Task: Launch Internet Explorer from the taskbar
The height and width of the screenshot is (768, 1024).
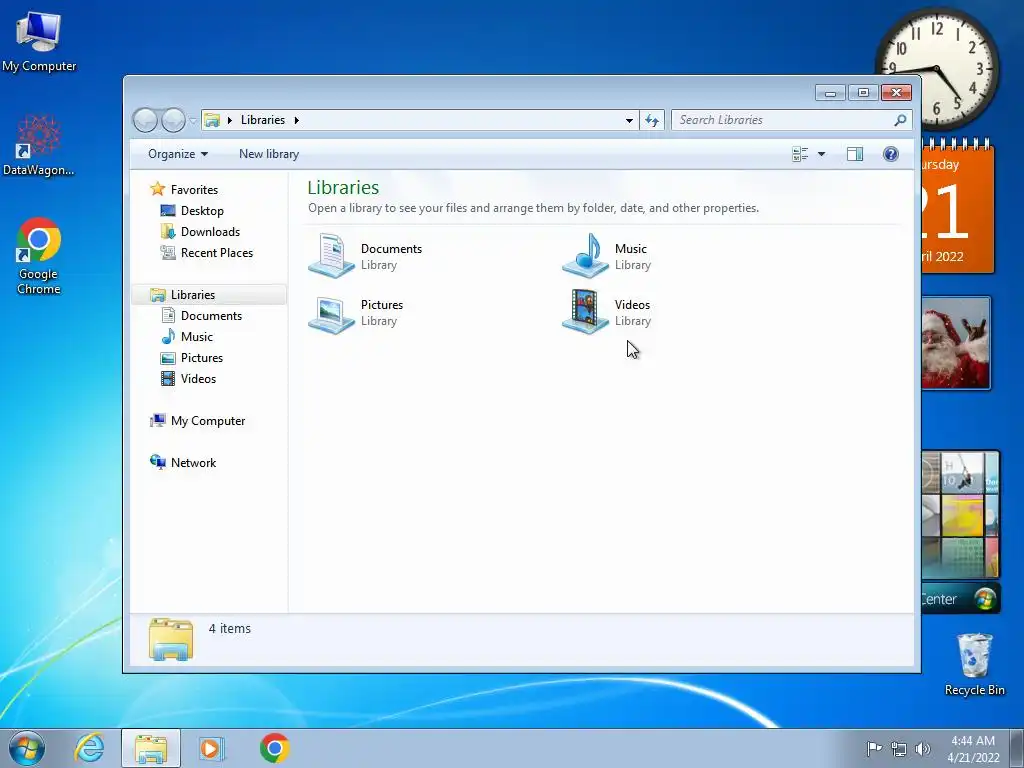Action: click(89, 748)
